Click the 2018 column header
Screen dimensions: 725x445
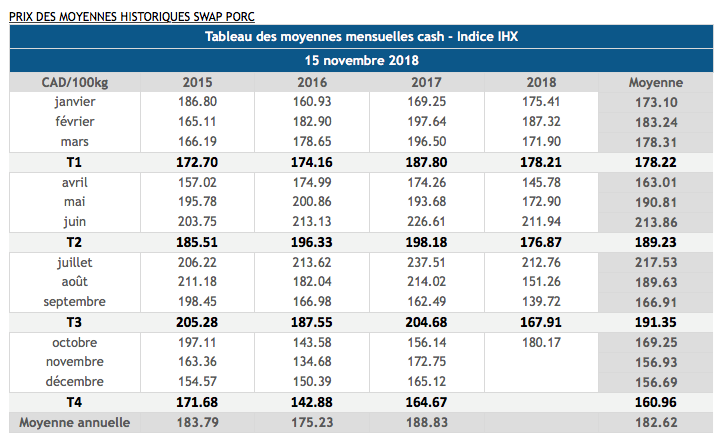click(x=540, y=82)
